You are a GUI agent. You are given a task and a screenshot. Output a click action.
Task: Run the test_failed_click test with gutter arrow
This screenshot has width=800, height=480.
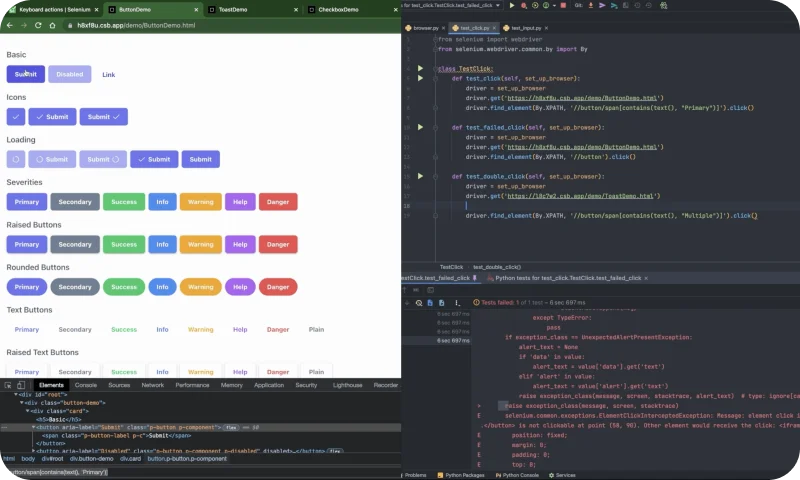pos(420,127)
